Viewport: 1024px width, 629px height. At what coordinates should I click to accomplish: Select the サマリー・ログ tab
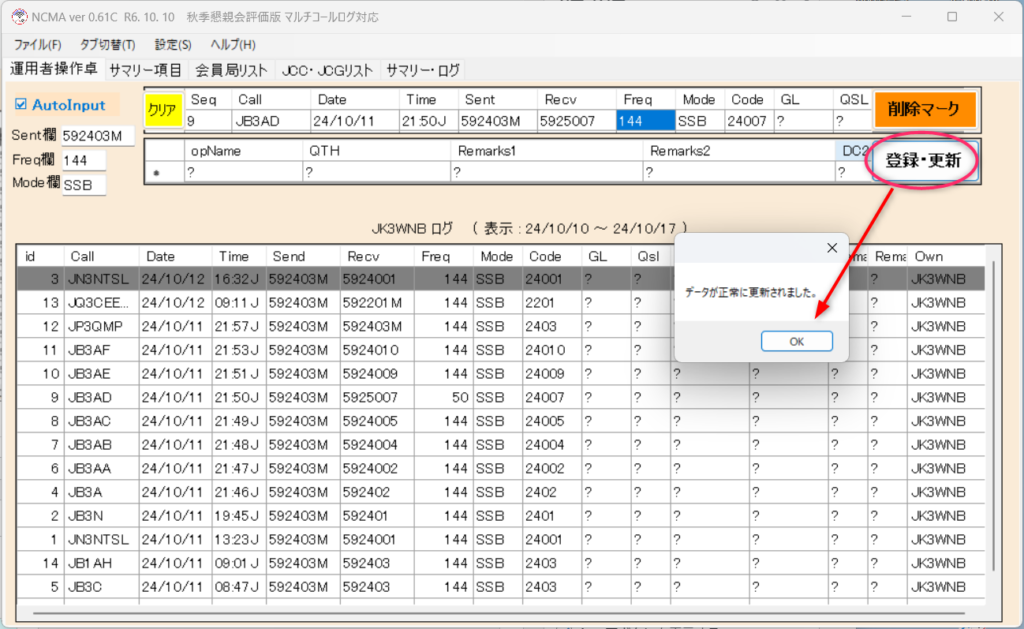pyautogui.click(x=422, y=70)
